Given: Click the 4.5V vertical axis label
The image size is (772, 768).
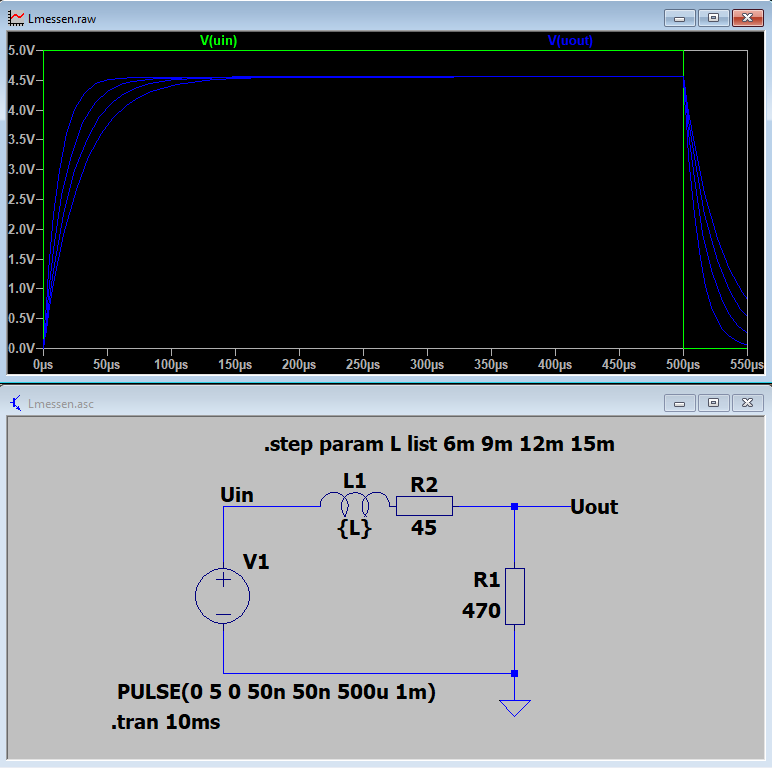Looking at the screenshot, I should pyautogui.click(x=21, y=80).
